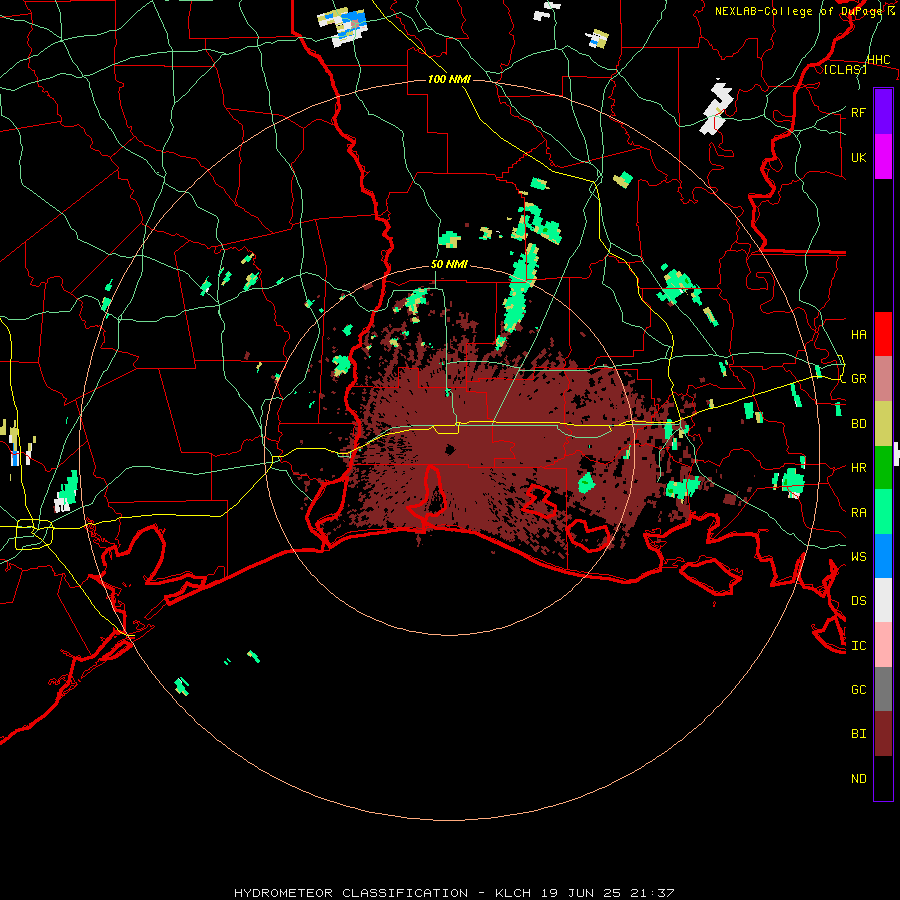This screenshot has width=900, height=900.
Task: Click the IC legend label
Action: click(x=858, y=646)
